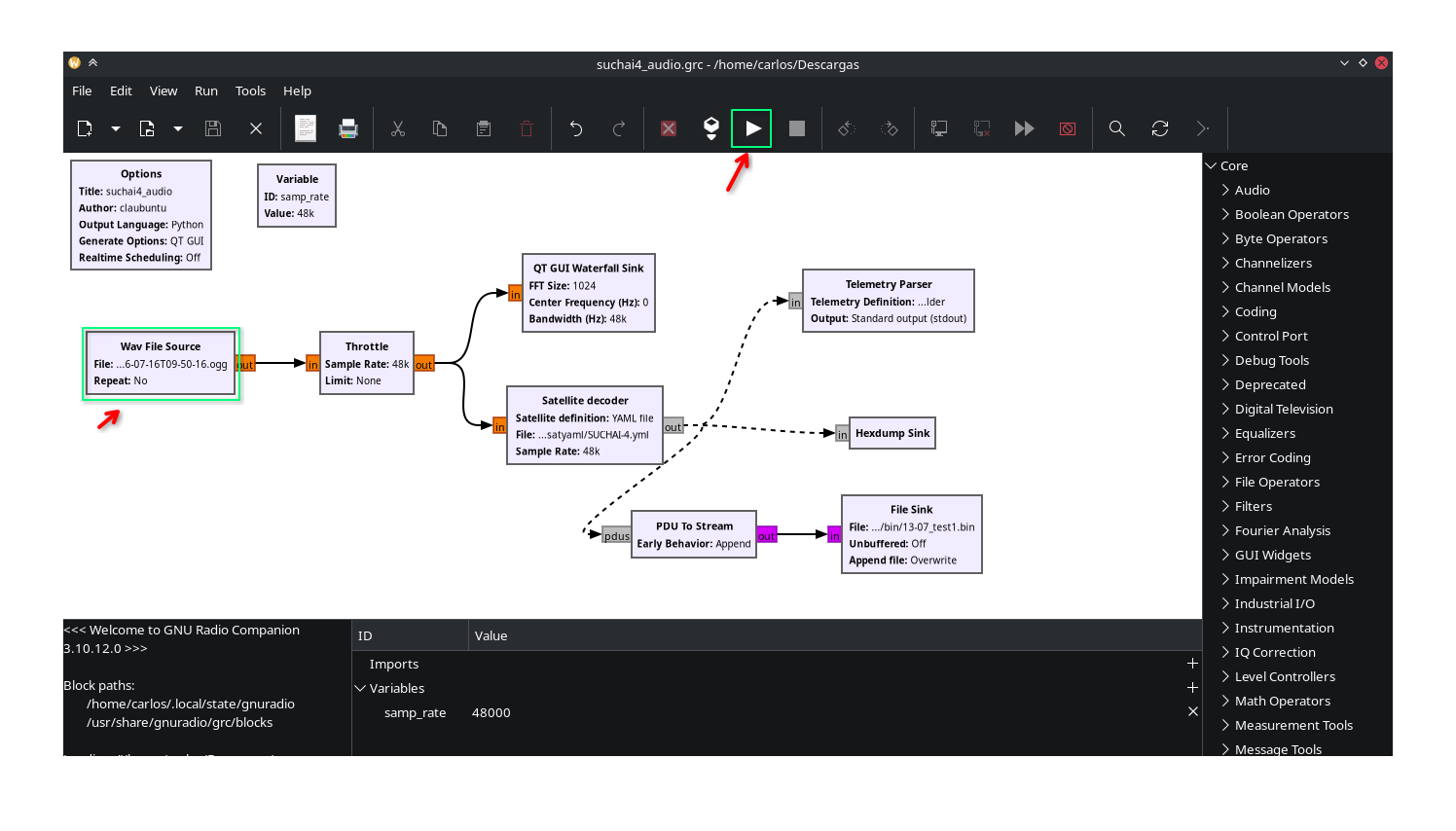1456x831 pixels.
Task: Paste block using the clipboard icon
Action: pyautogui.click(x=484, y=128)
